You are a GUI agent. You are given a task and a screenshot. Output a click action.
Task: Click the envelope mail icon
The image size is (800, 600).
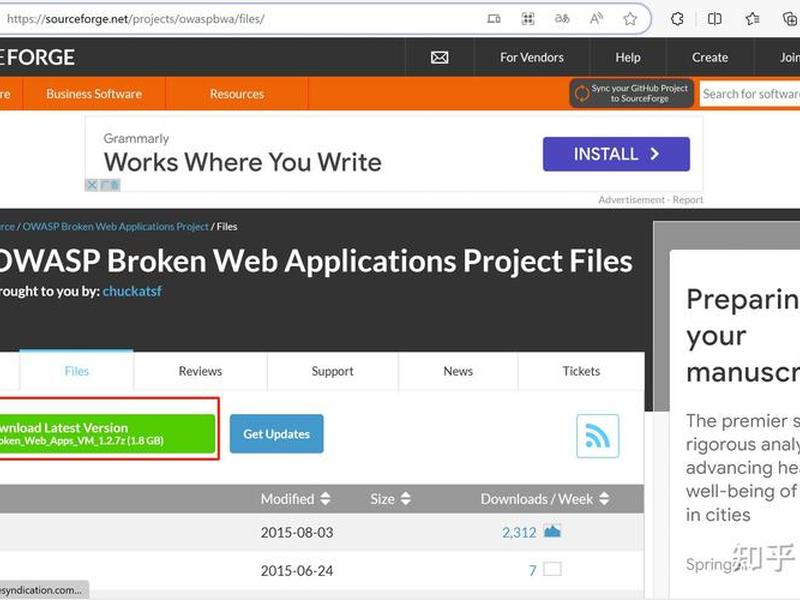click(x=439, y=57)
